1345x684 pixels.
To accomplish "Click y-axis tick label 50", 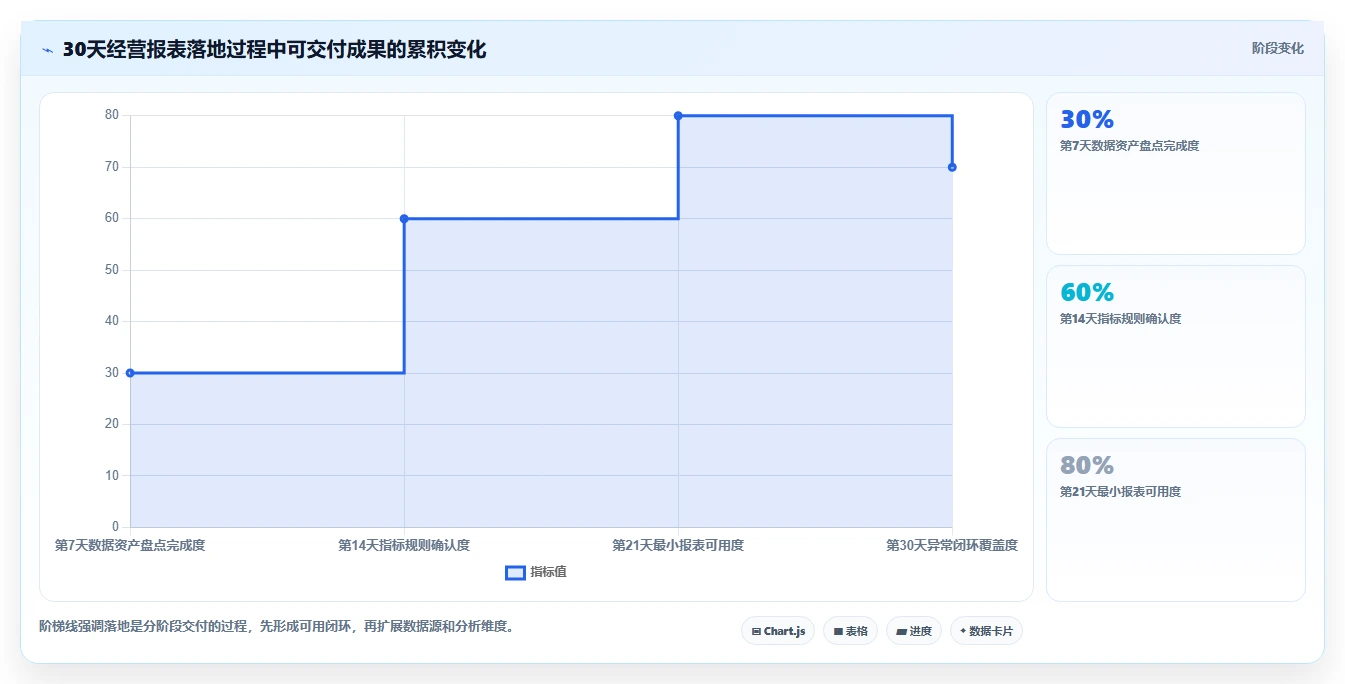I will [x=112, y=270].
